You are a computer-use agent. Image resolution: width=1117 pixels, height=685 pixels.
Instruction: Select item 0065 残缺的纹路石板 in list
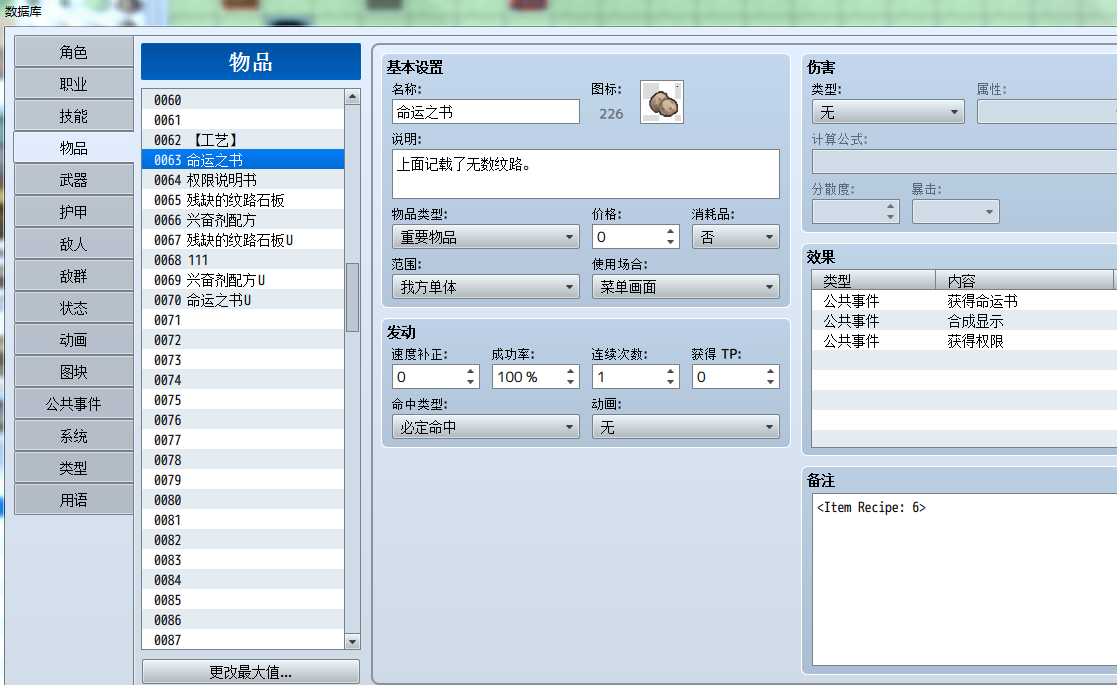click(x=243, y=200)
